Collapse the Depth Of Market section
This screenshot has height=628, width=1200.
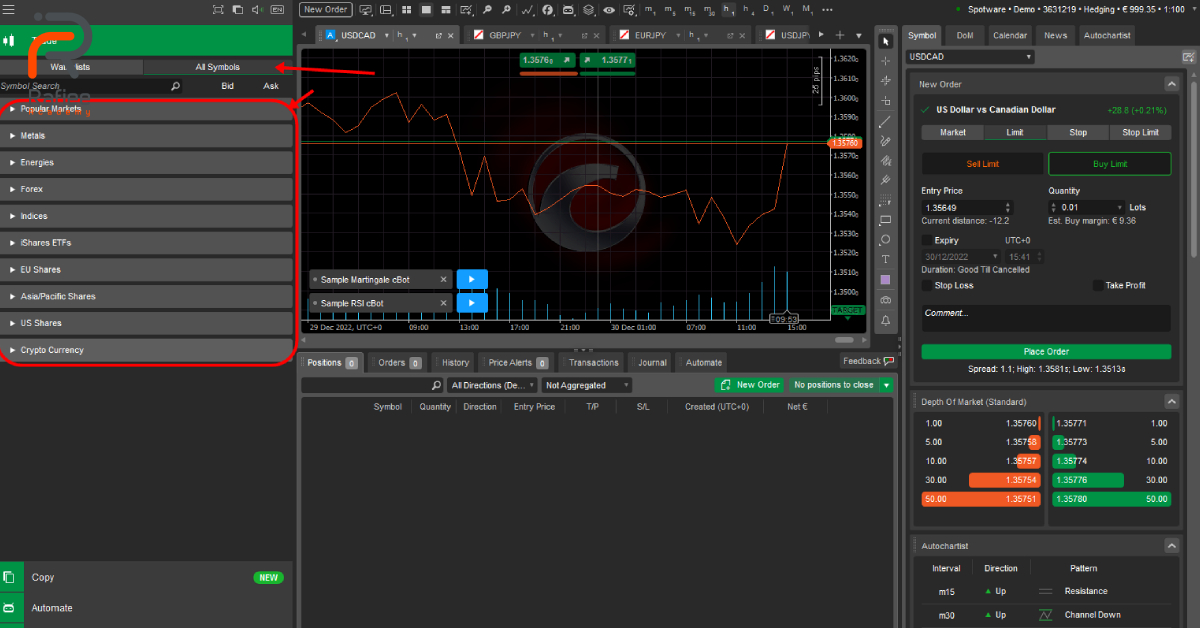[1172, 400]
